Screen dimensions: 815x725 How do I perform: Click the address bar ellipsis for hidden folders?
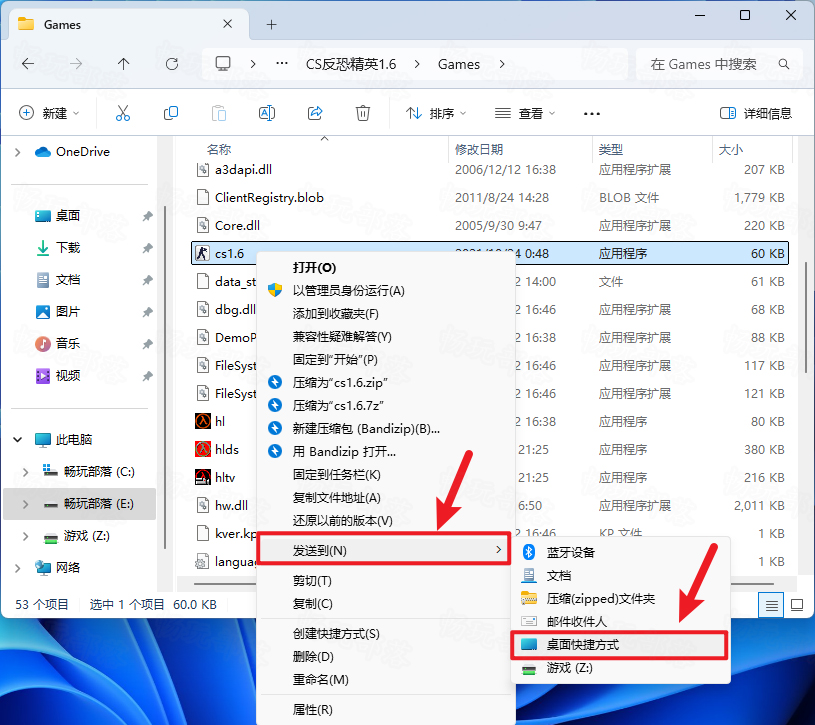click(x=282, y=63)
